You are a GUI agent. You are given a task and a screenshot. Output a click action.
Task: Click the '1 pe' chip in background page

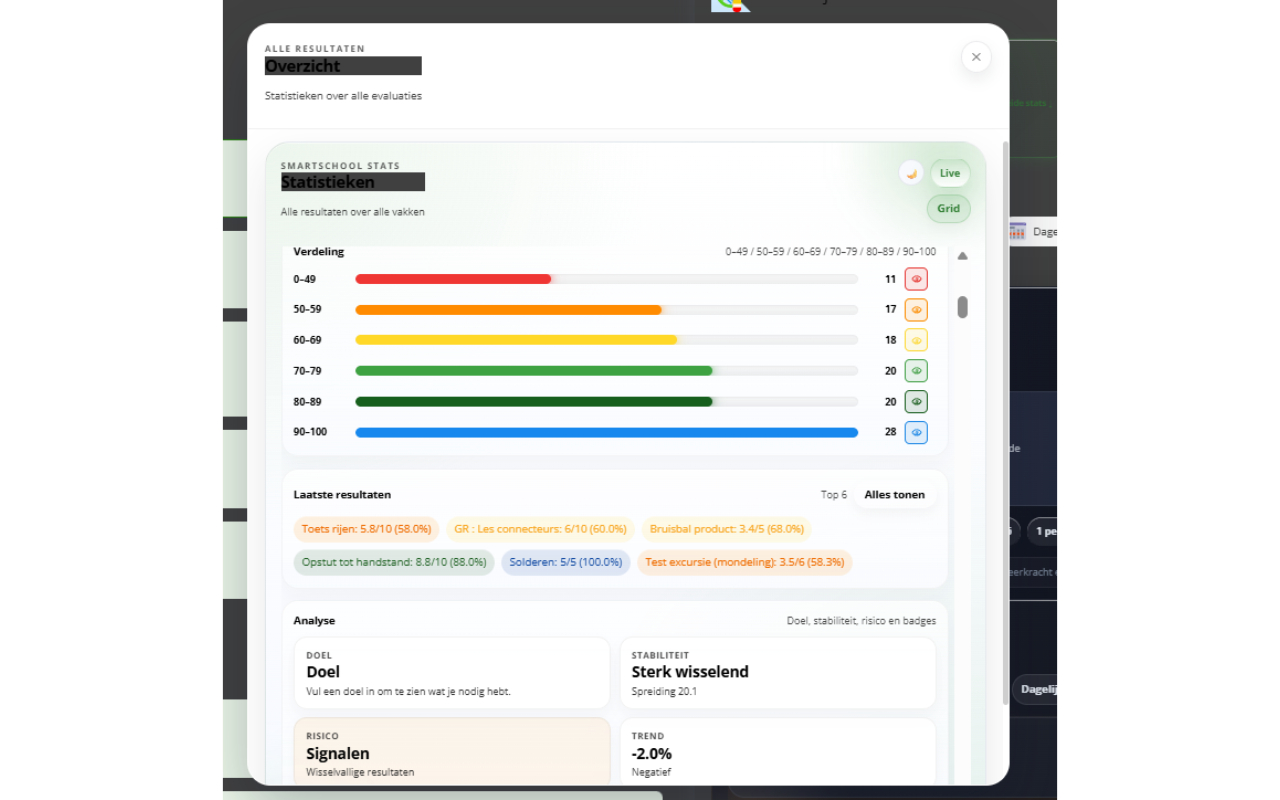point(1042,531)
